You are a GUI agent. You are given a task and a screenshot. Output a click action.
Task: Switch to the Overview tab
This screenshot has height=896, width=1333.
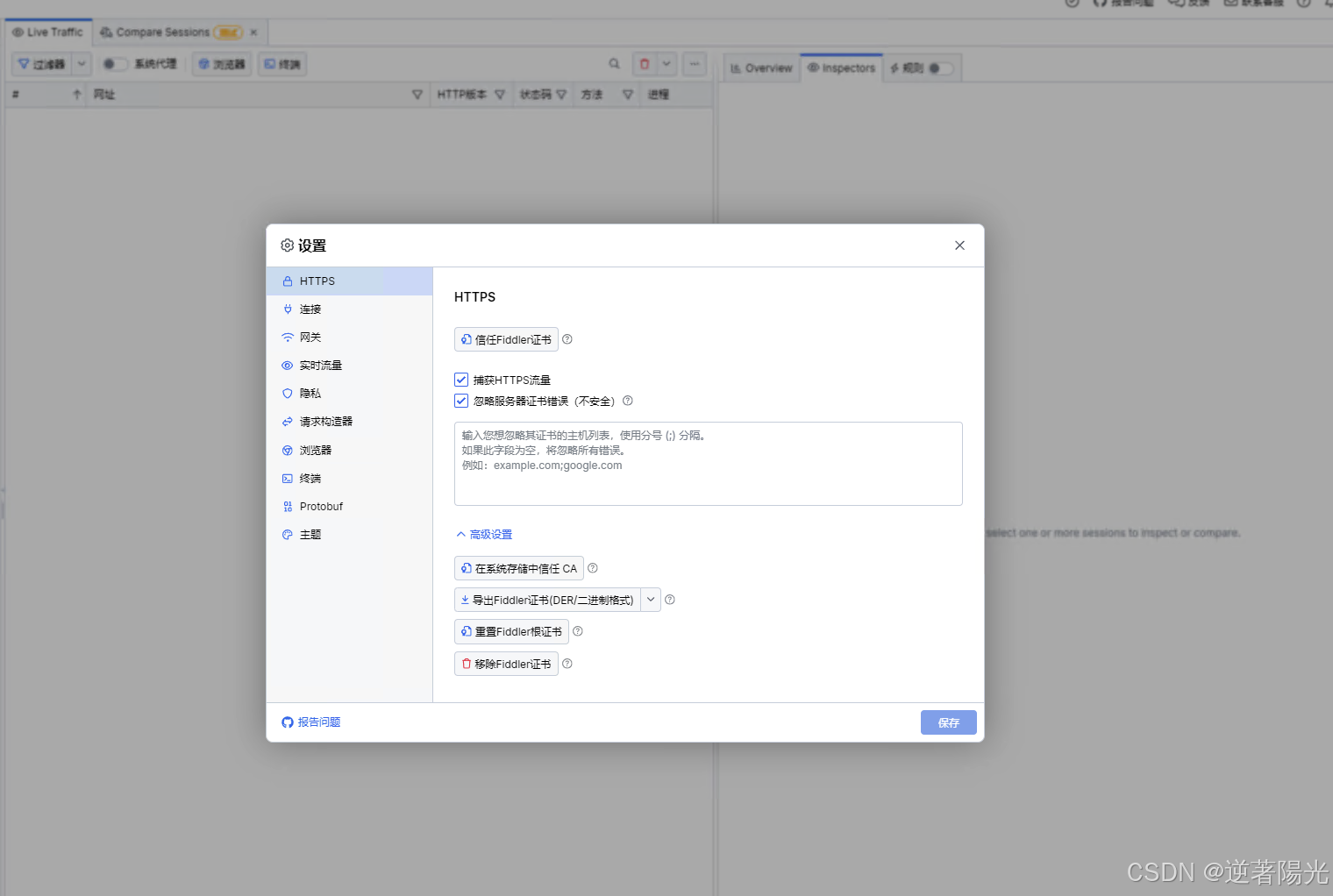(760, 68)
